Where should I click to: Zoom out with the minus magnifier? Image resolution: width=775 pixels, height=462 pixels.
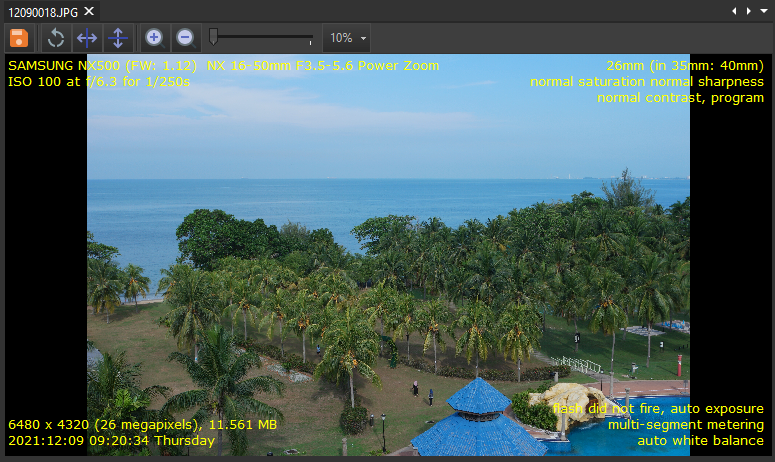tap(185, 38)
